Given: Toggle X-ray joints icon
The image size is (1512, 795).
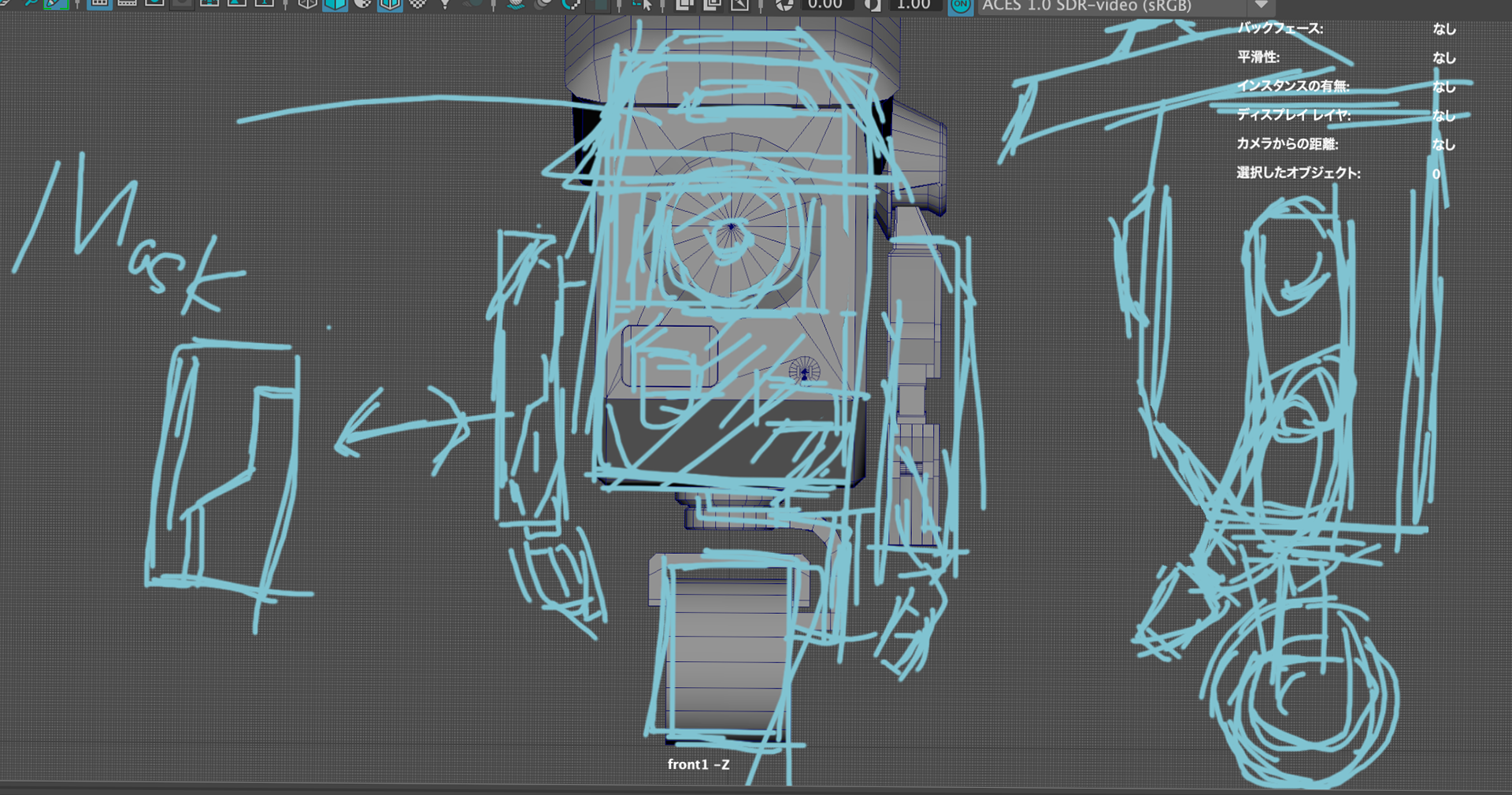Looking at the screenshot, I should pyautogui.click(x=739, y=4).
